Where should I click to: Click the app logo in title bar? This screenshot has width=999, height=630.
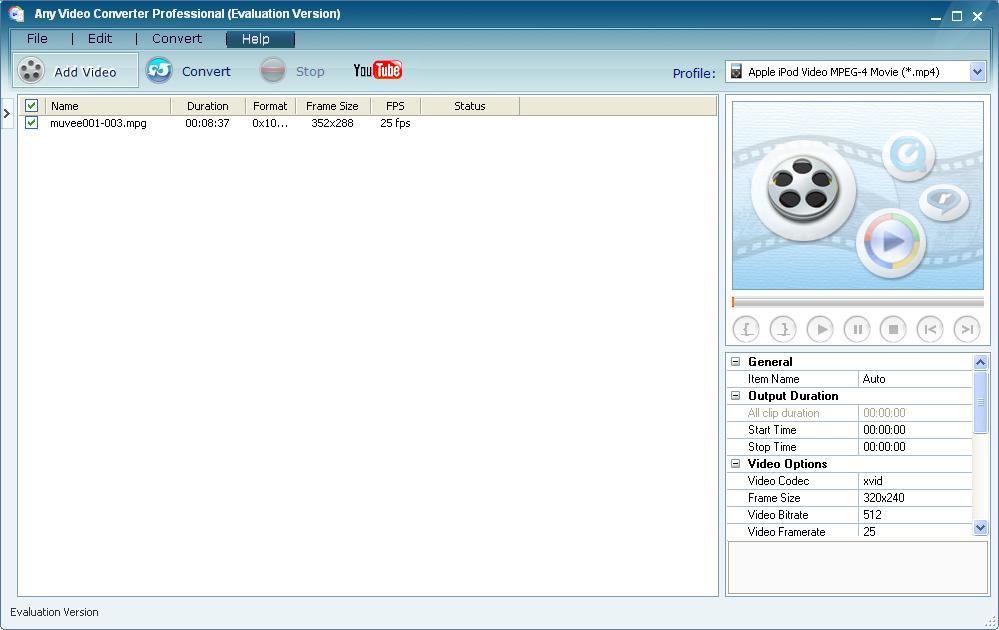tap(17, 14)
